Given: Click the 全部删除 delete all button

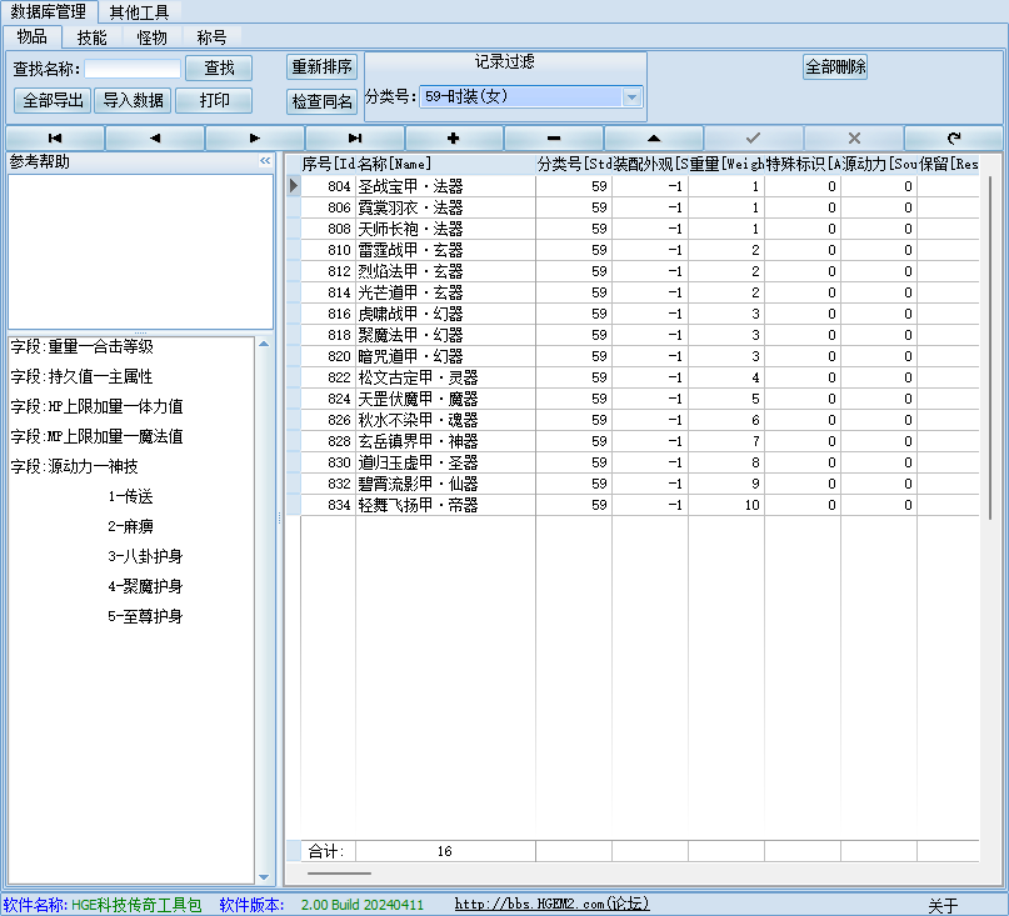Looking at the screenshot, I should [x=835, y=68].
